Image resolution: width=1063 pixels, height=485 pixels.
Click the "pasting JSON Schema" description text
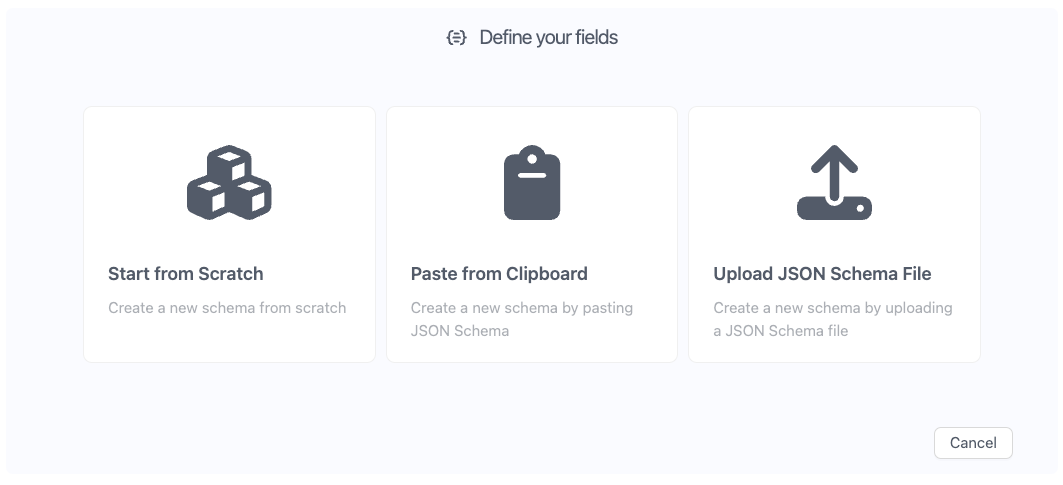[522, 319]
